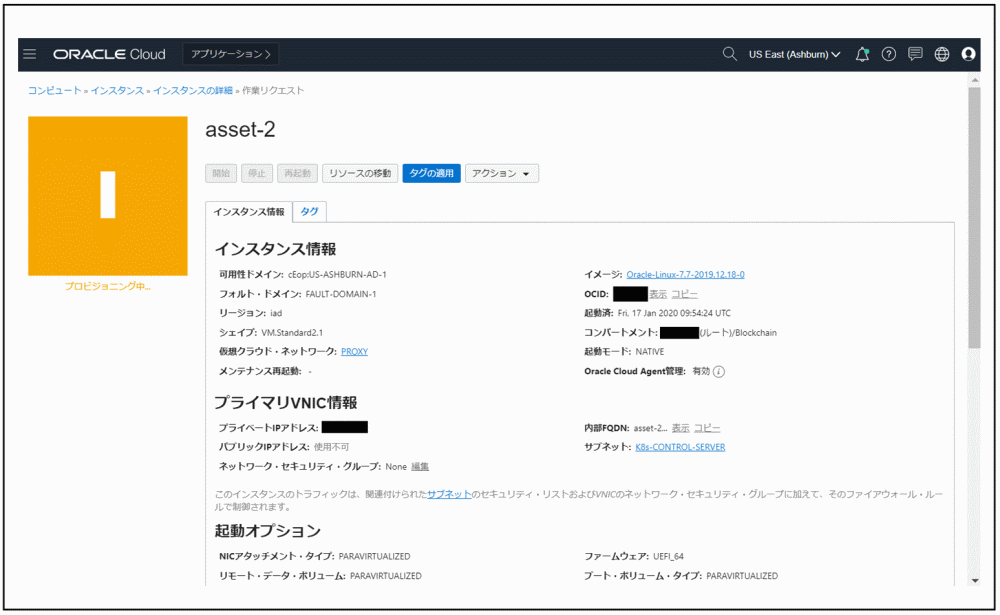The height and width of the screenshot is (615, 1000).
Task: Click the scrollbar up arrow
Action: click(974, 80)
